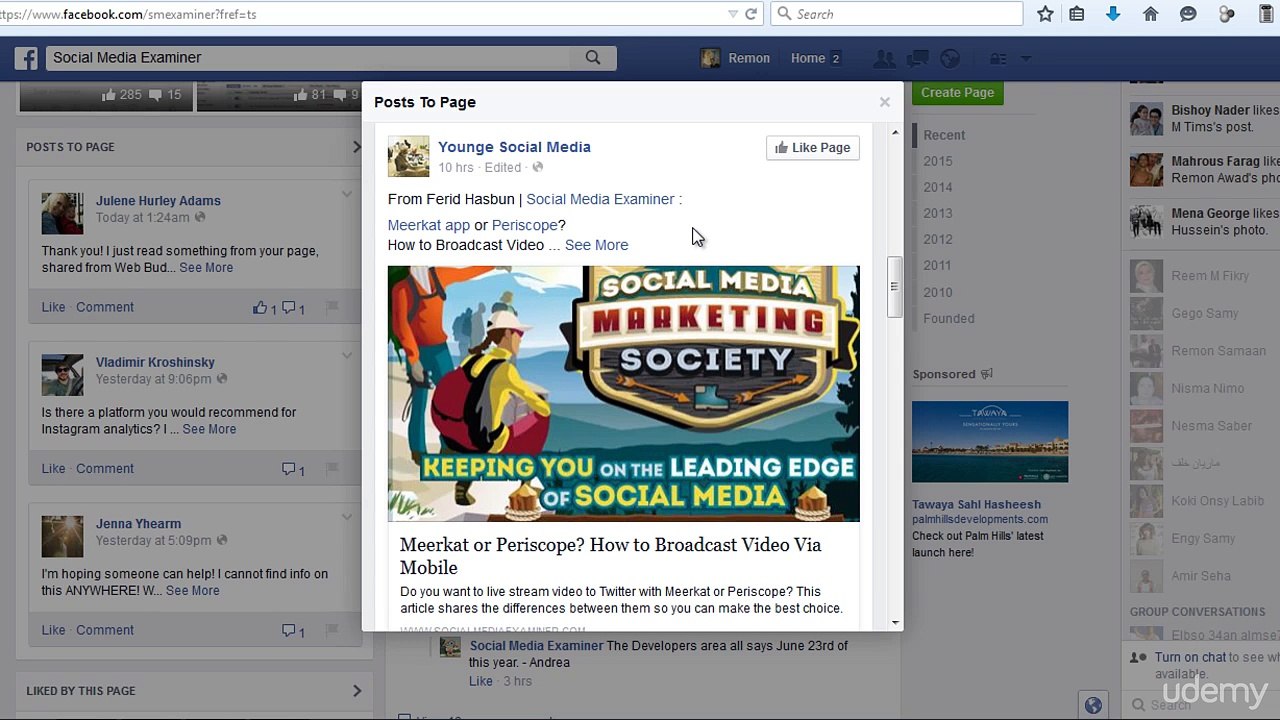Reload page with browser refresh icon

(751, 14)
